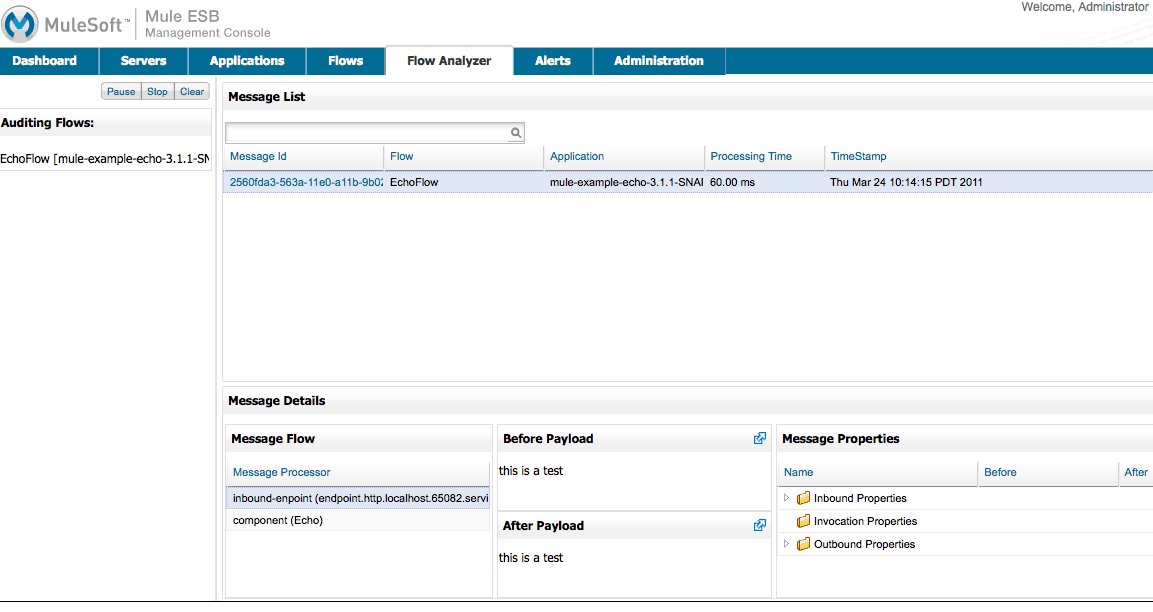Click the After Payload text 'this is a test'
Screen dimensions: 1153x612
click(x=531, y=558)
